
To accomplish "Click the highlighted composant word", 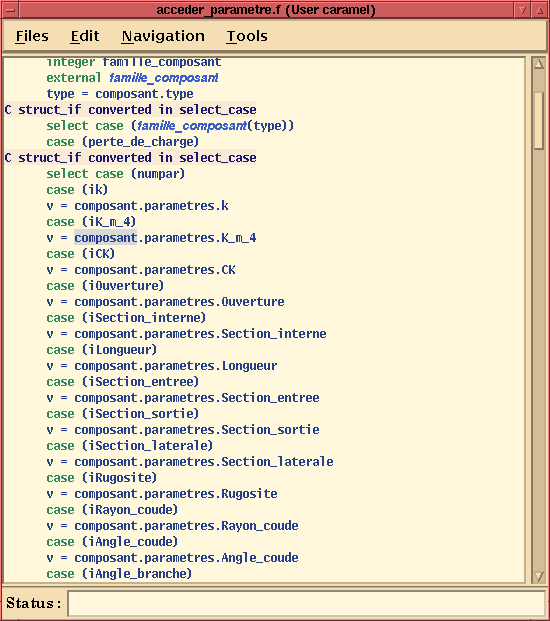I will (x=105, y=238).
